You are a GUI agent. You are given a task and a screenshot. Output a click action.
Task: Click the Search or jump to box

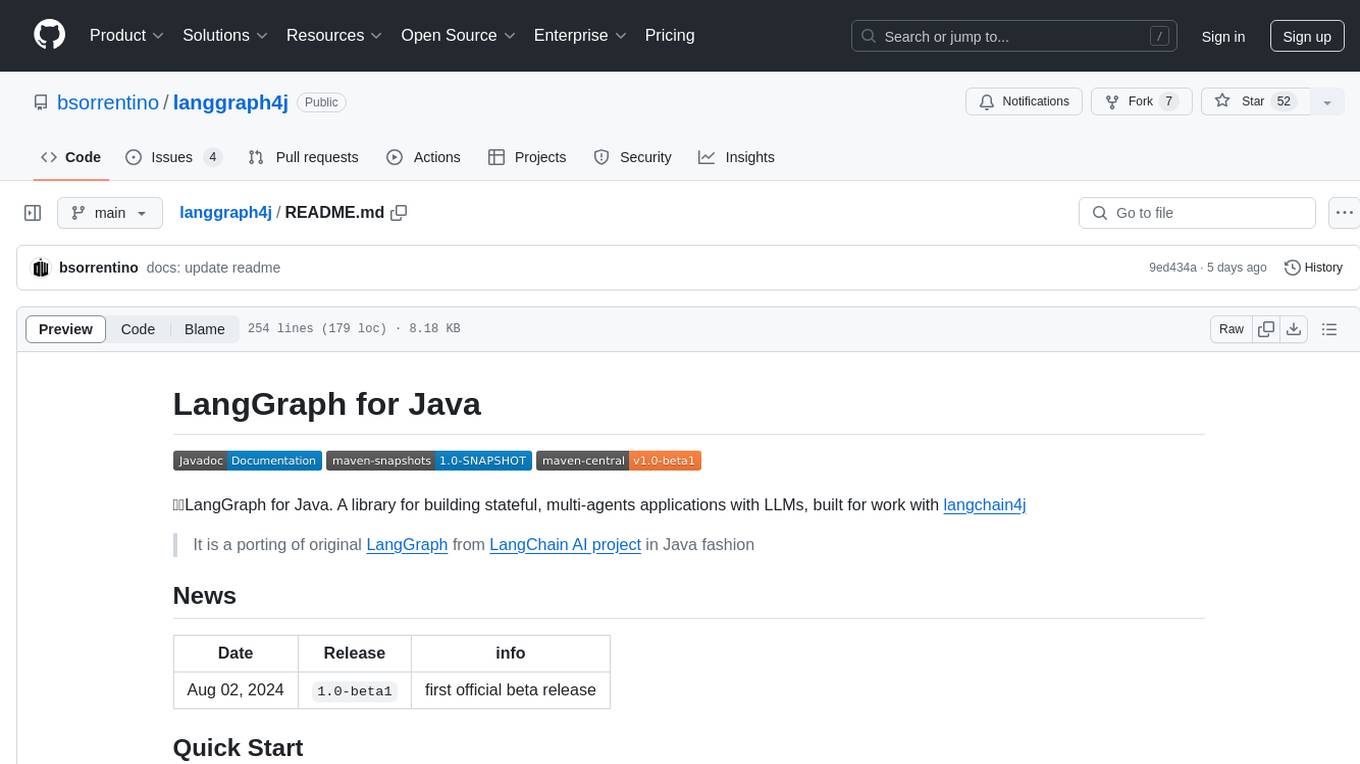[x=1016, y=36]
